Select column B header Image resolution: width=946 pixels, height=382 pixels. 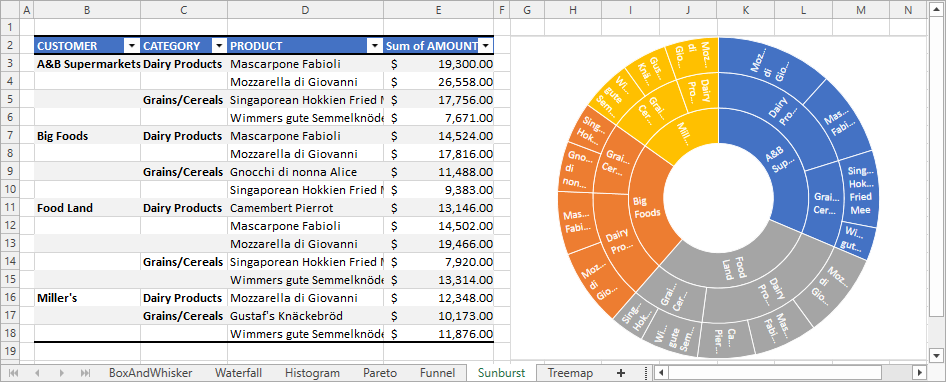tap(87, 10)
